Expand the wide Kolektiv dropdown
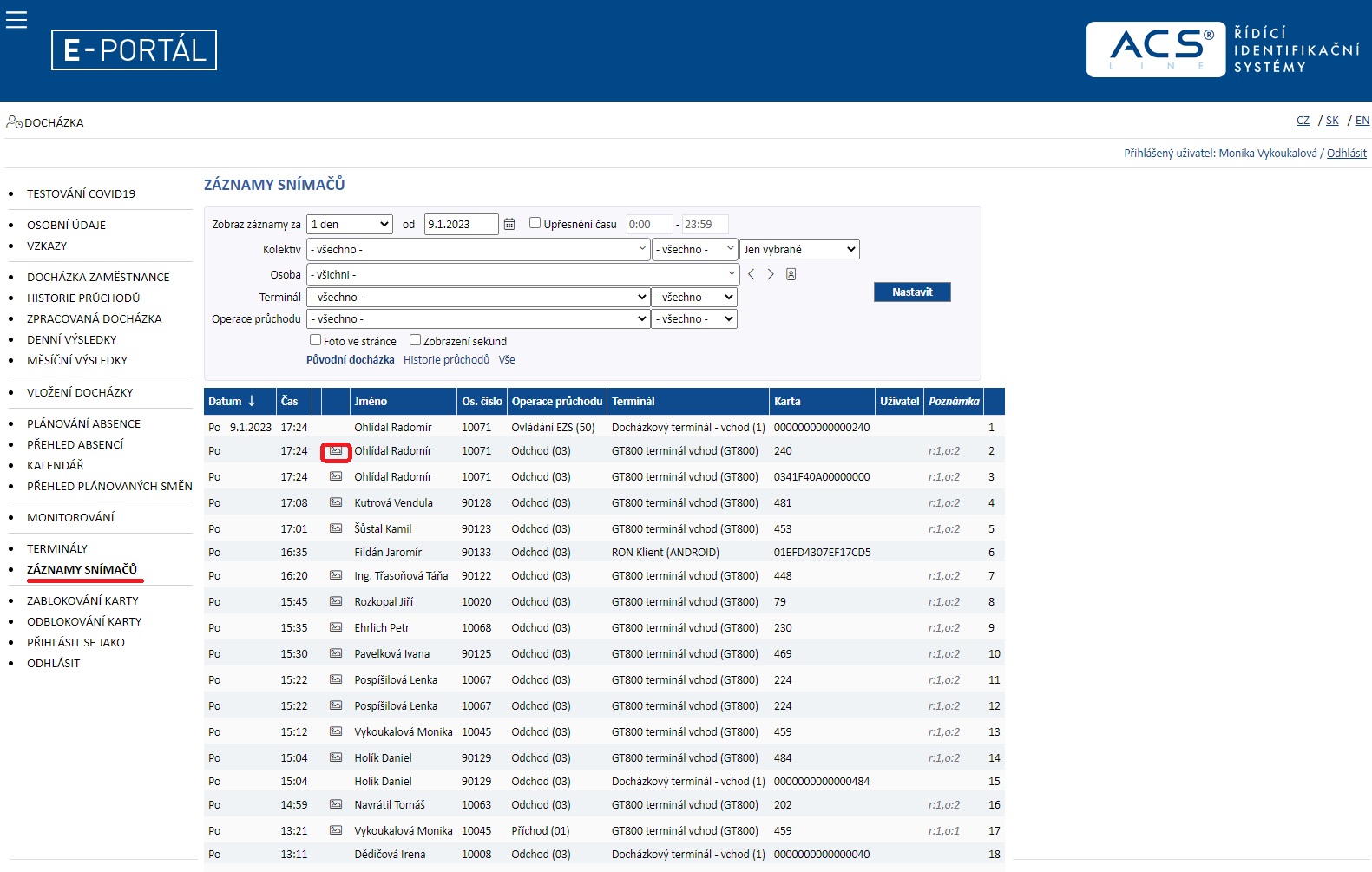 [478, 249]
